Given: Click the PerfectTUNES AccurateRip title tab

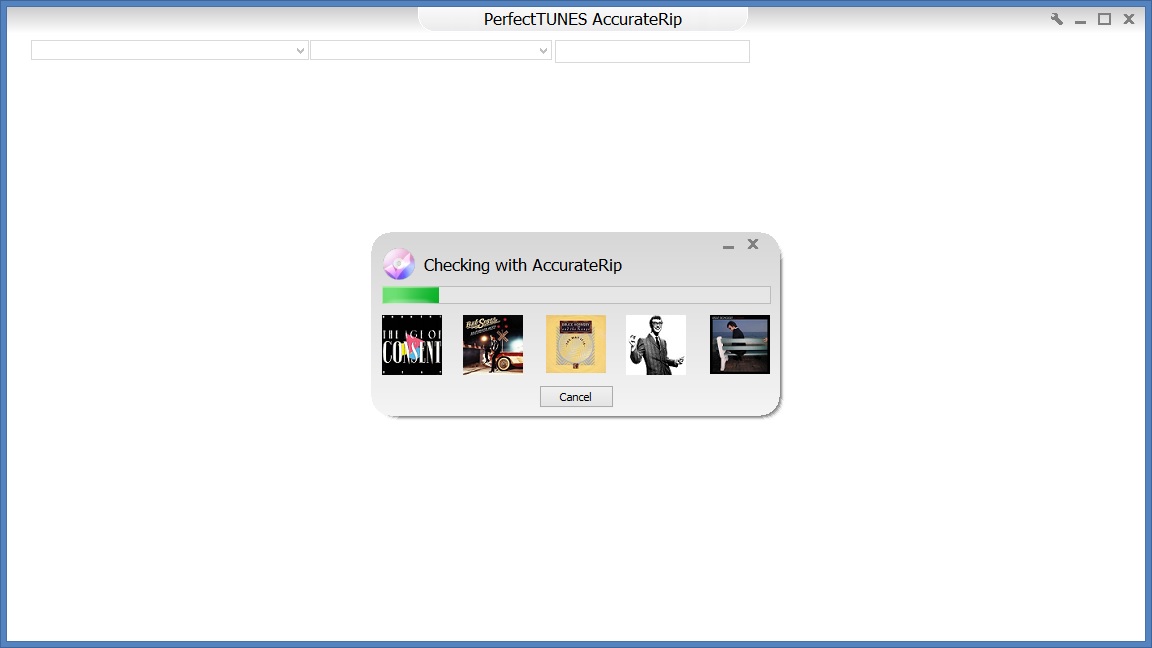Looking at the screenshot, I should coord(582,19).
